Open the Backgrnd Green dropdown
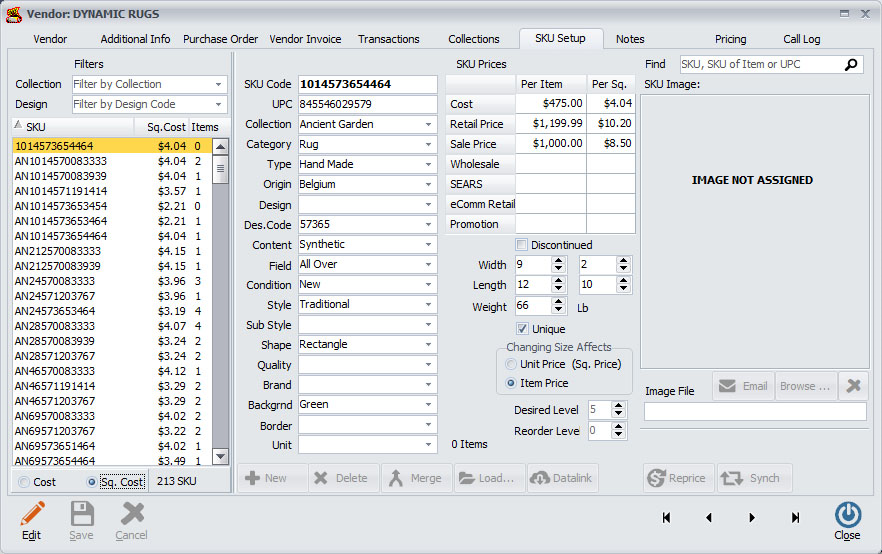882x554 pixels. pos(429,404)
